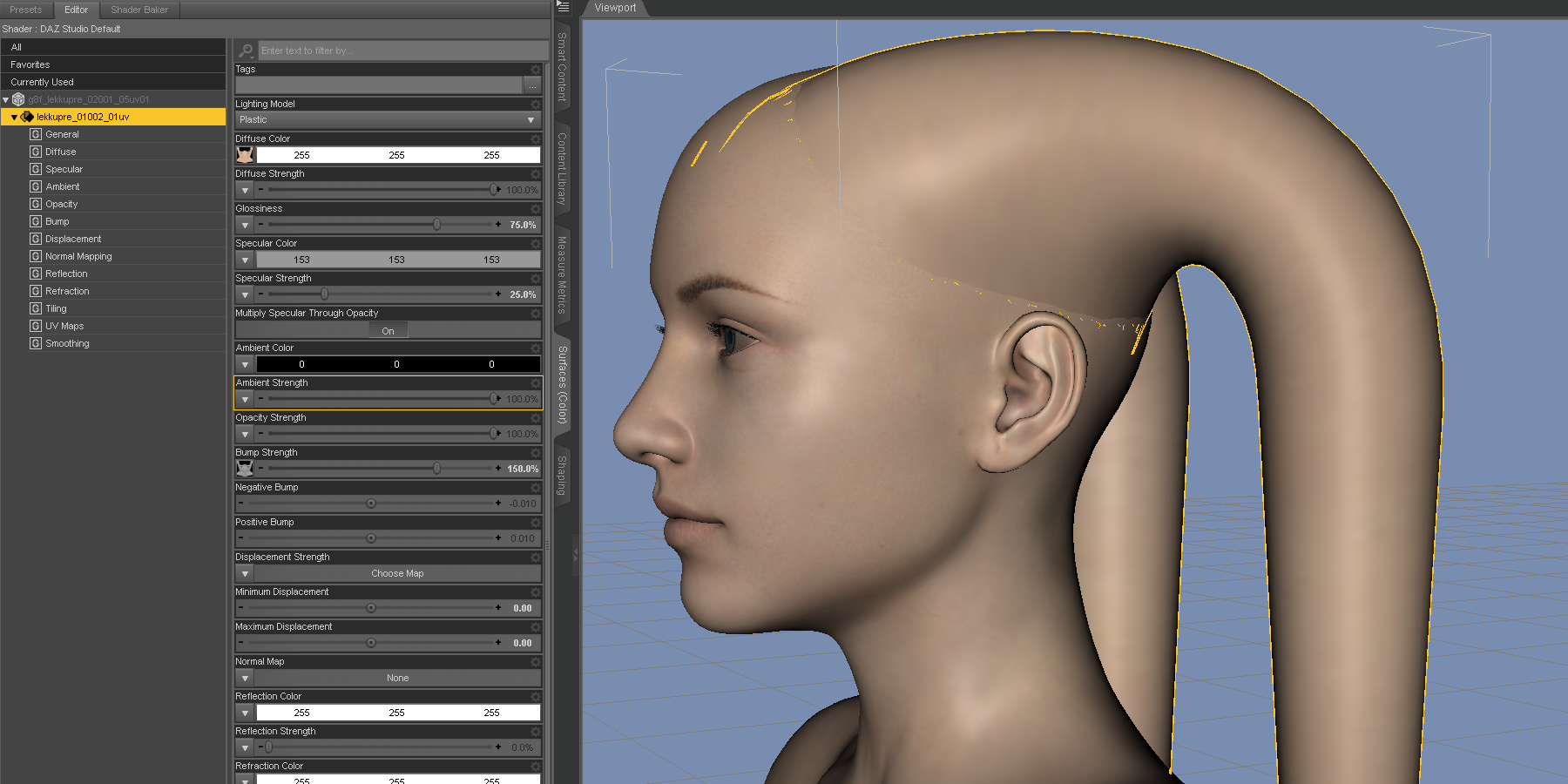Select the Viewport tab
Image resolution: width=1568 pixels, height=784 pixels.
615,8
